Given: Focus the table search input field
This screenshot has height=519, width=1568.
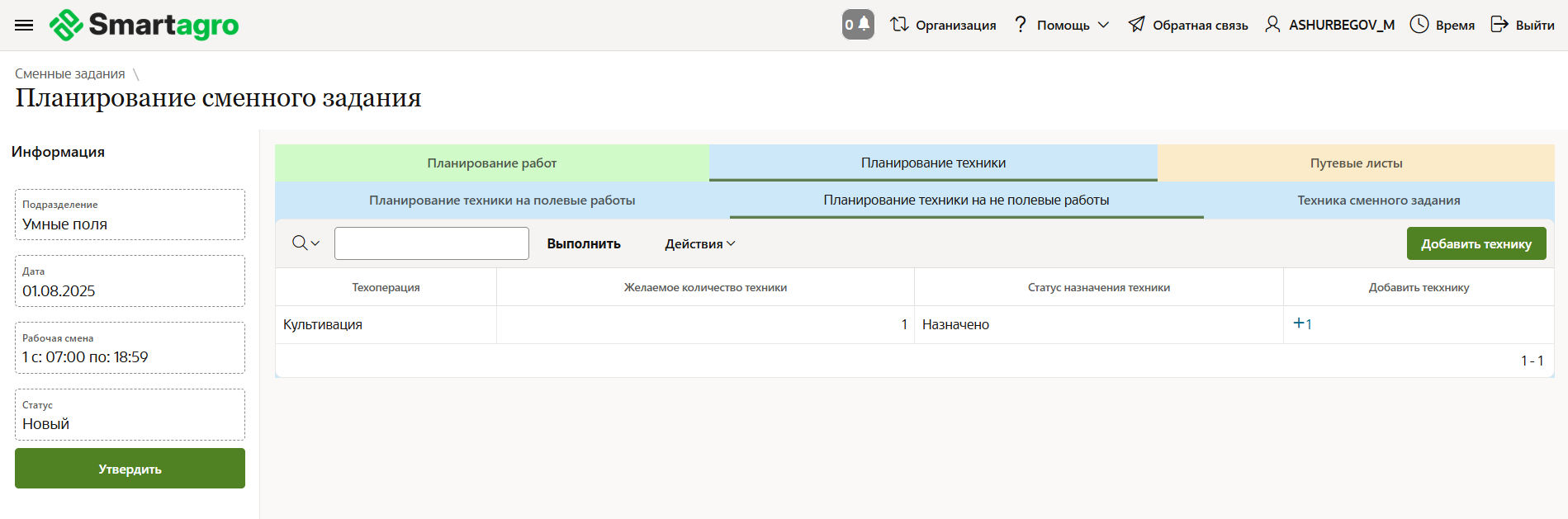Looking at the screenshot, I should tap(431, 243).
